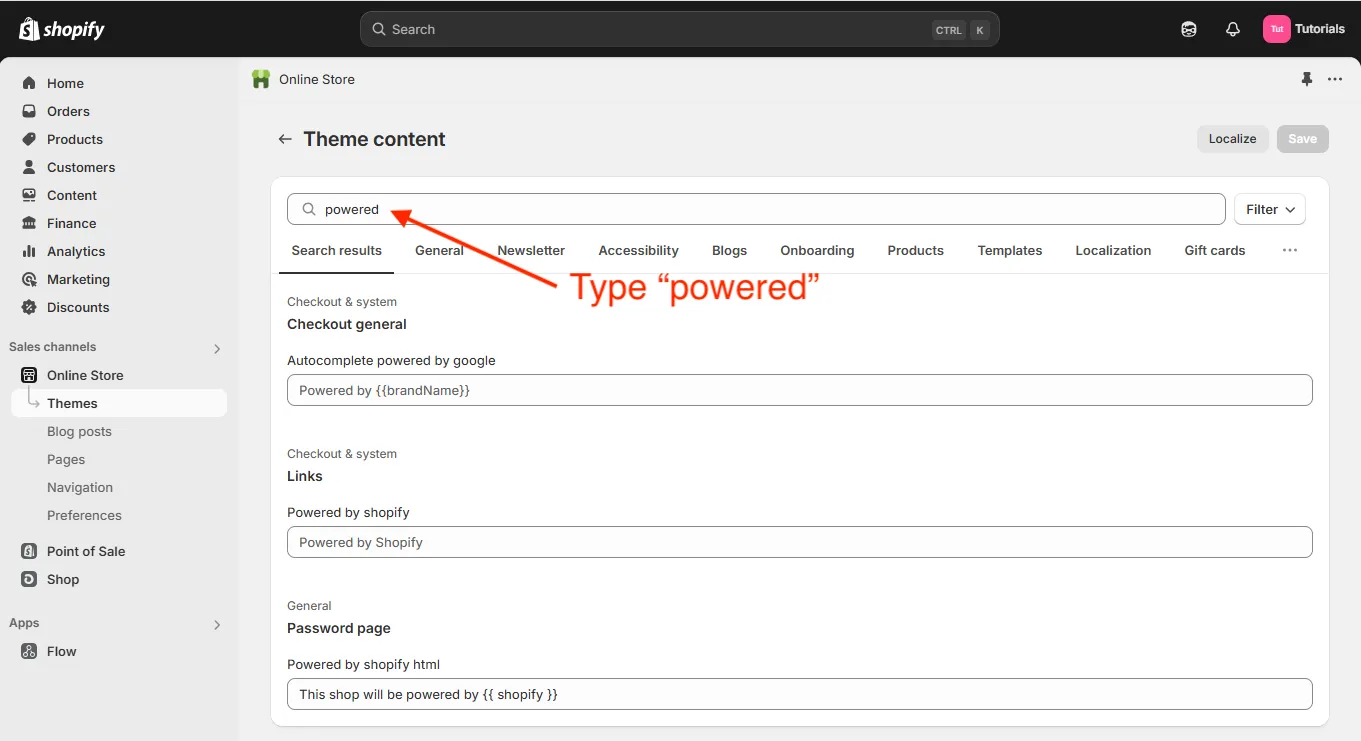Expand the Sales channels section
Screen dimensions: 1361x741
coord(216,348)
